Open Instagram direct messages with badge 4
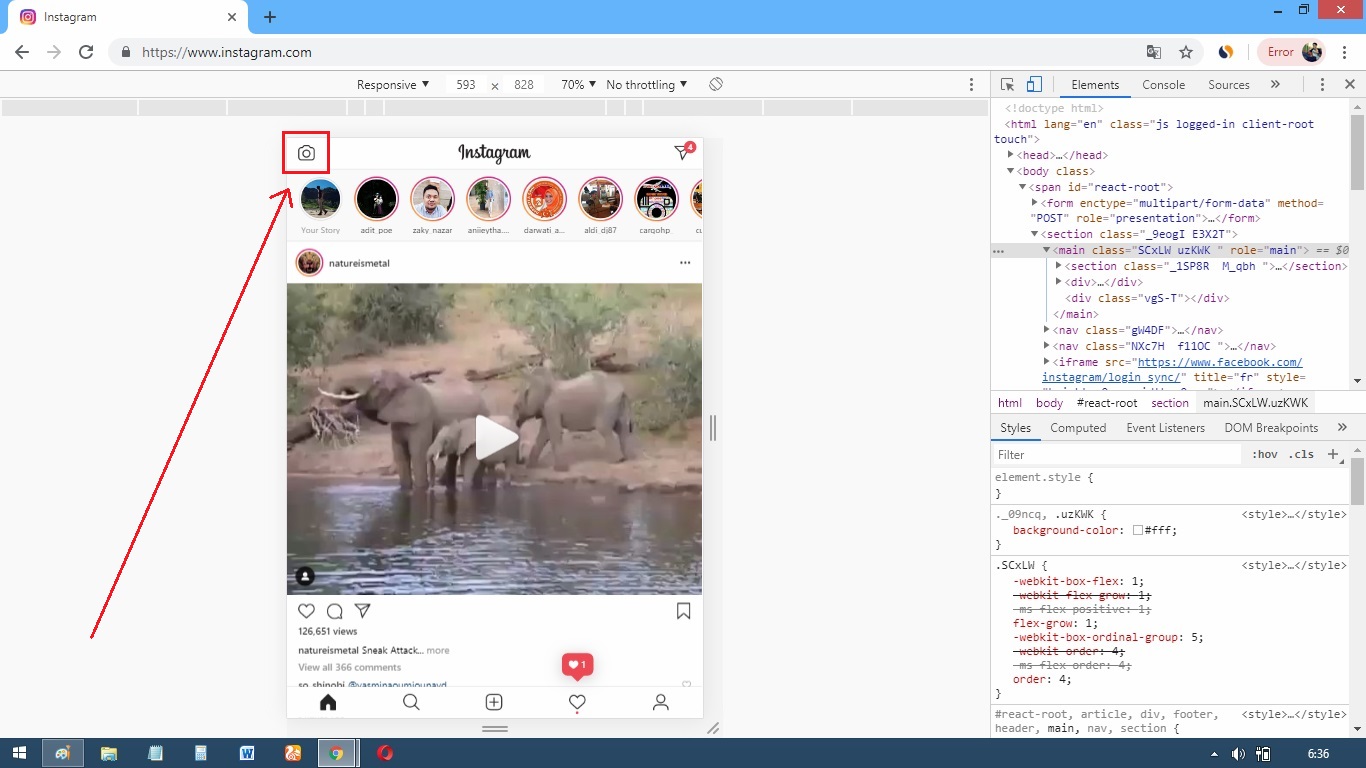This screenshot has height=768, width=1366. click(684, 151)
